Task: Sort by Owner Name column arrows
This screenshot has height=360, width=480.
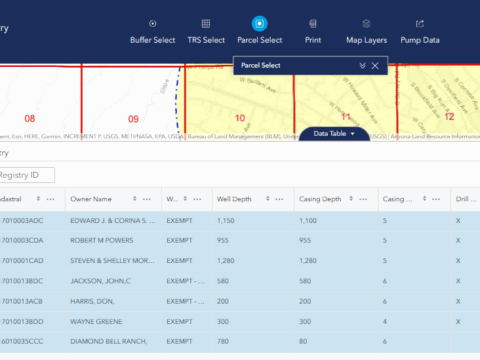Action: pyautogui.click(x=135, y=199)
